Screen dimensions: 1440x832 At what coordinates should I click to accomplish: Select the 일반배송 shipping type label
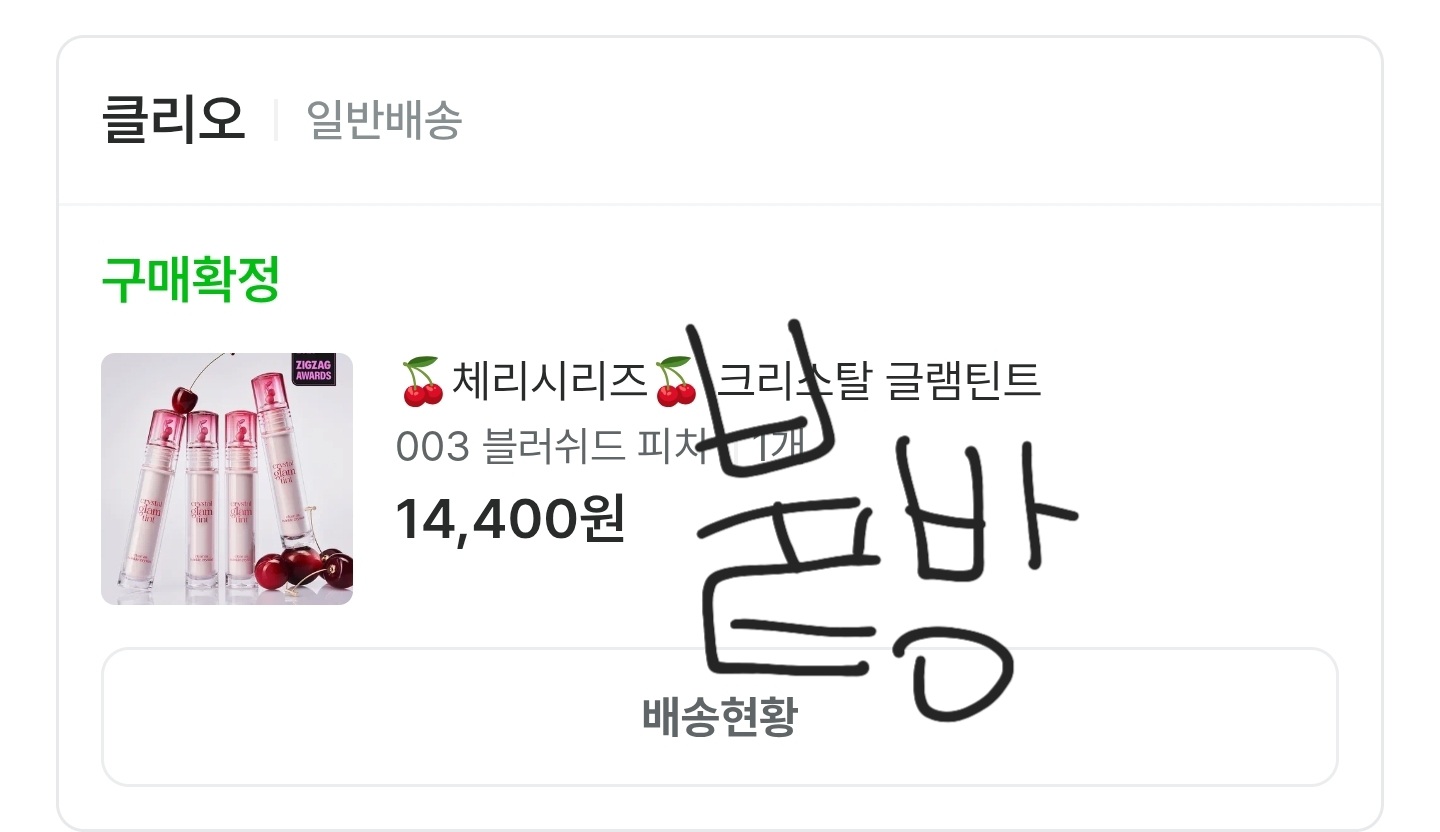(x=384, y=121)
